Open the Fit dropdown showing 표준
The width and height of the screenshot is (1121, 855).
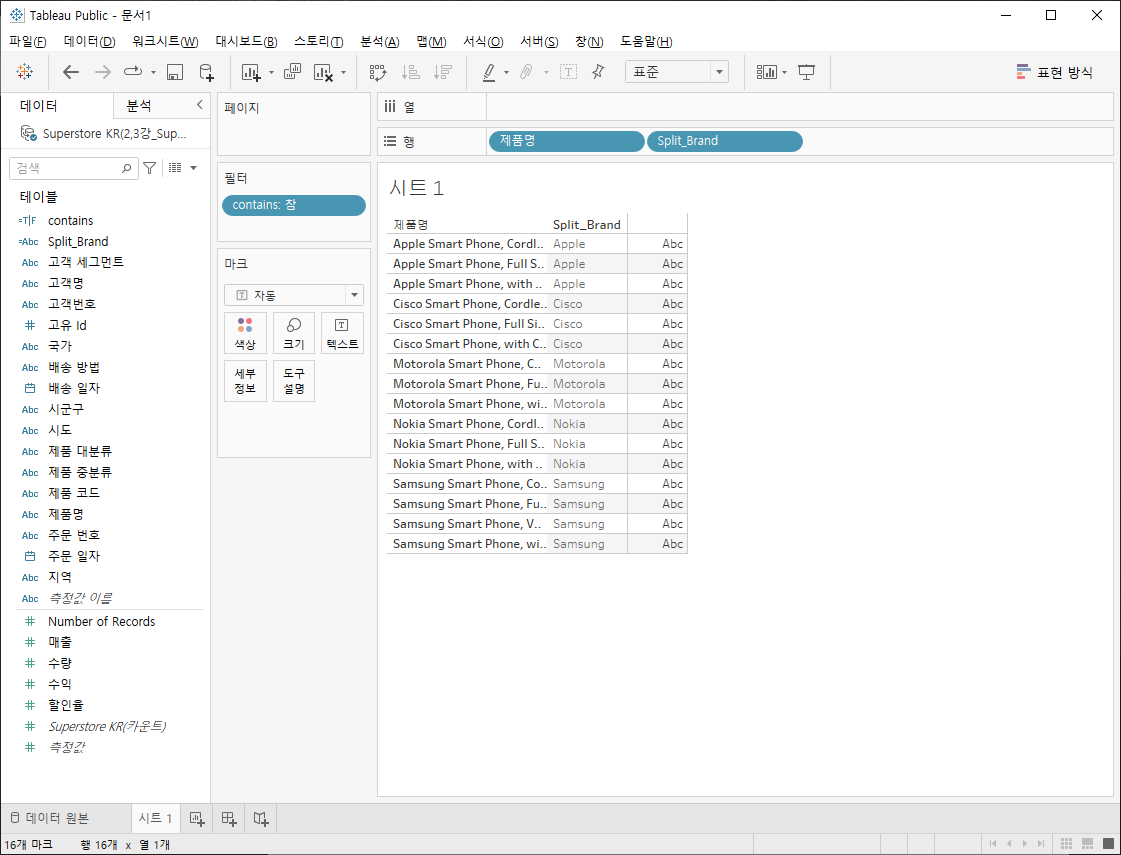[676, 71]
